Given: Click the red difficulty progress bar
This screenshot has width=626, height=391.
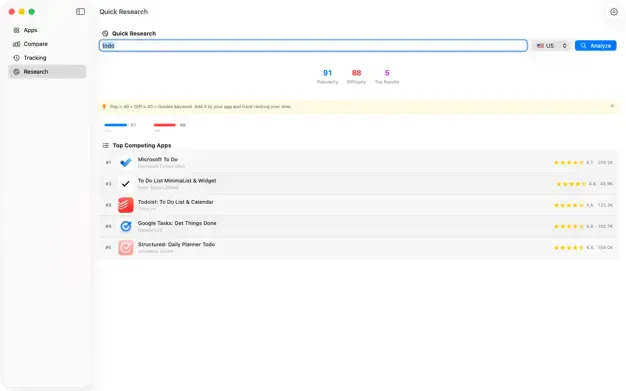Looking at the screenshot, I should 165,125.
